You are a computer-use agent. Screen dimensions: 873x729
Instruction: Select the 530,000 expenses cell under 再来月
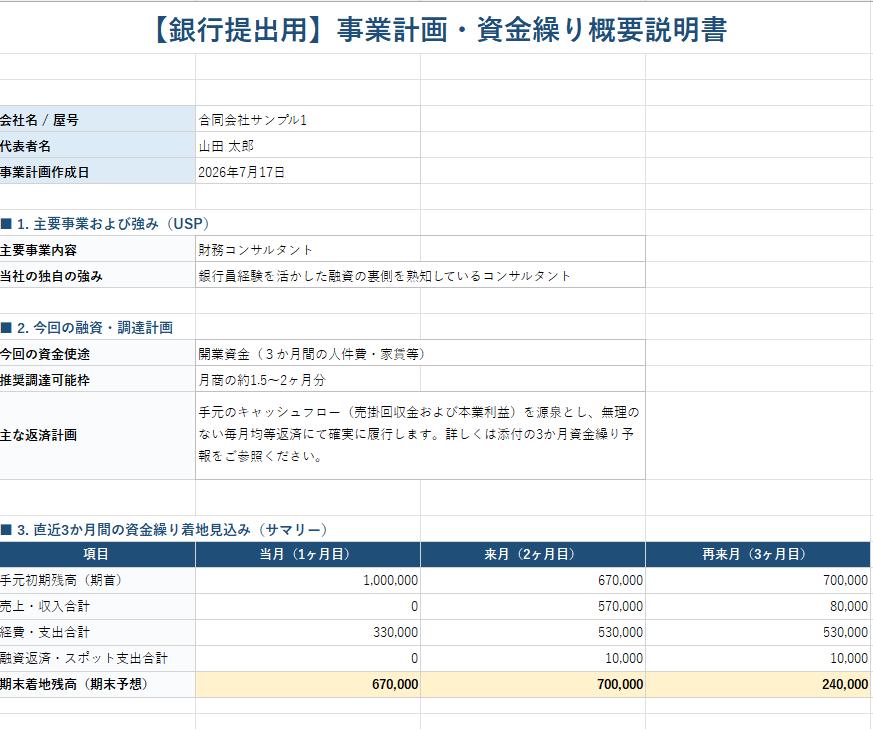(758, 632)
